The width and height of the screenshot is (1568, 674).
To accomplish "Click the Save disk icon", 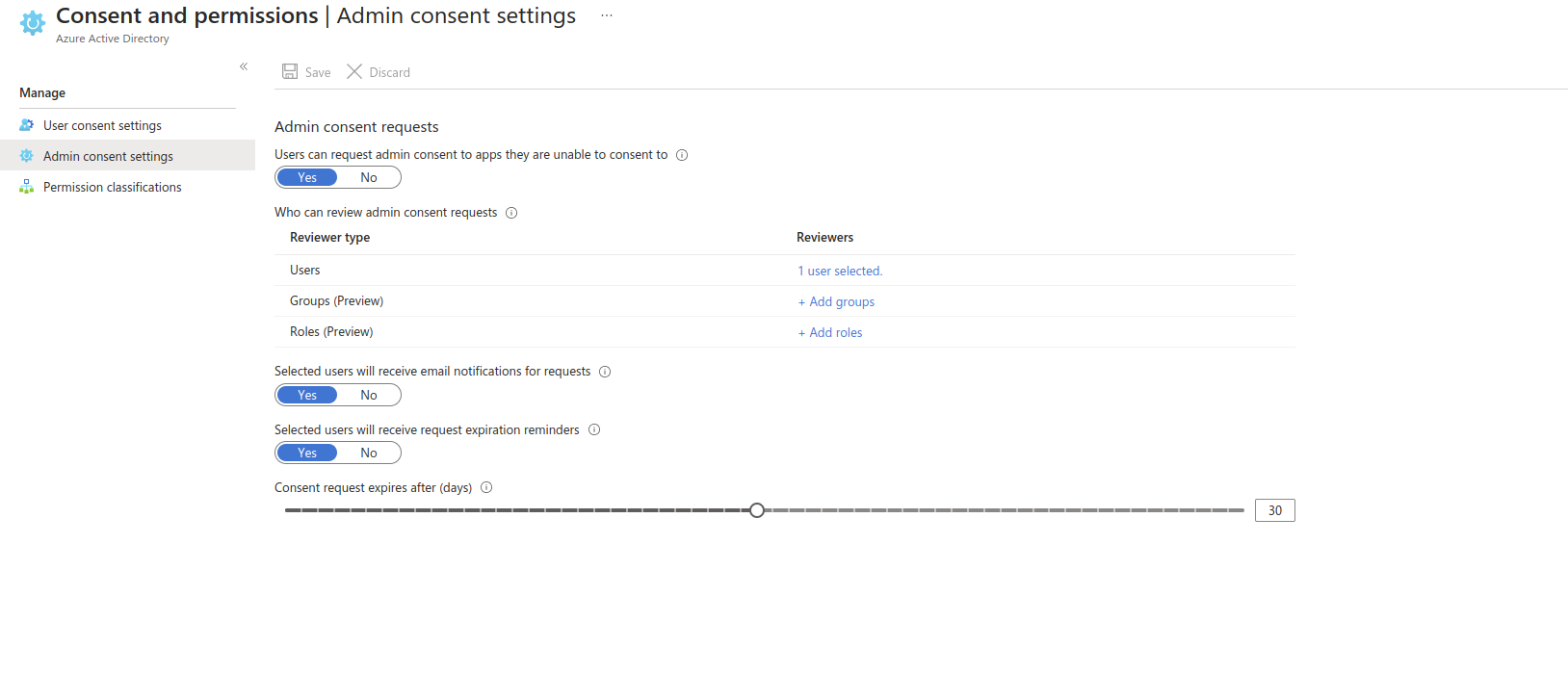I will 290,72.
